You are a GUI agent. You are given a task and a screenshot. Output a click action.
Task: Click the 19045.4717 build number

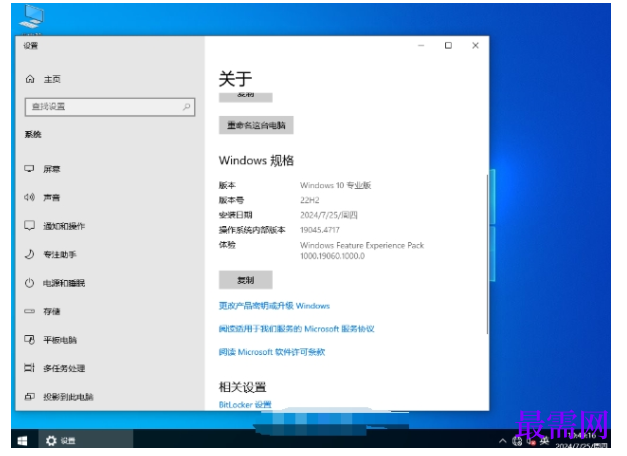pos(320,230)
